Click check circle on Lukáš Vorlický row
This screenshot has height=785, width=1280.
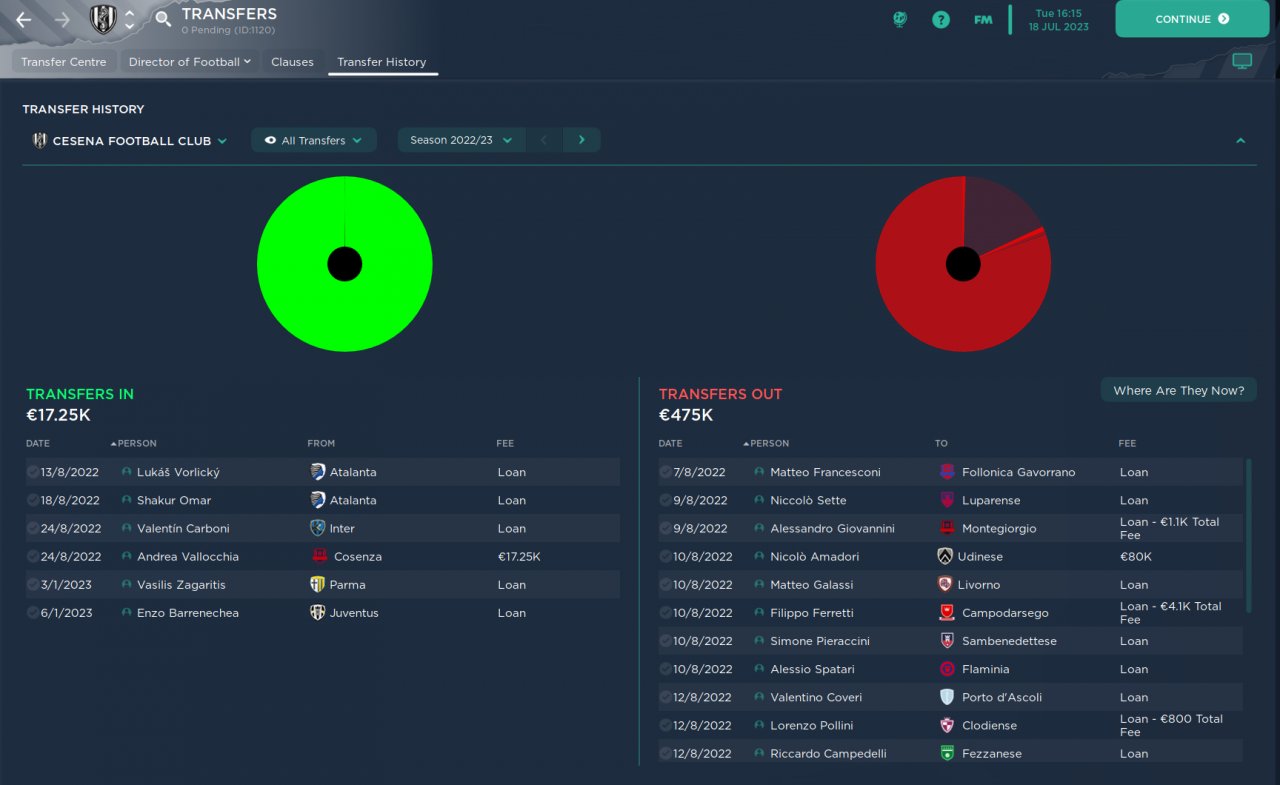tap(33, 472)
